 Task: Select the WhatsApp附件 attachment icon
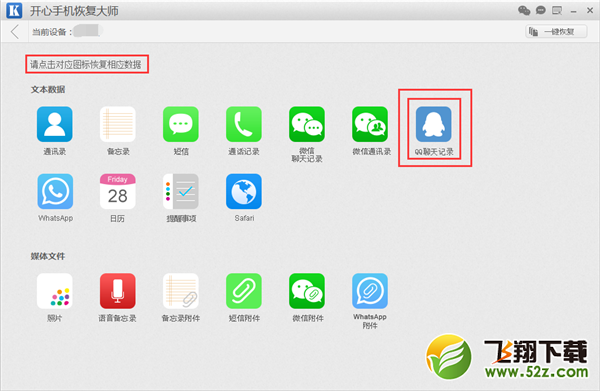coord(370,291)
